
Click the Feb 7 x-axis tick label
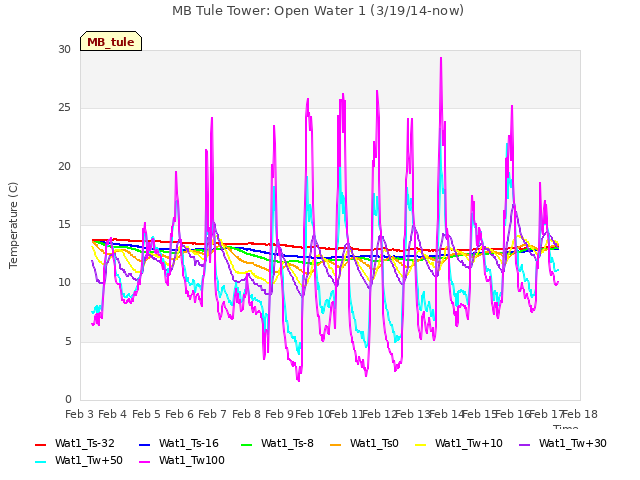pyautogui.click(x=212, y=414)
